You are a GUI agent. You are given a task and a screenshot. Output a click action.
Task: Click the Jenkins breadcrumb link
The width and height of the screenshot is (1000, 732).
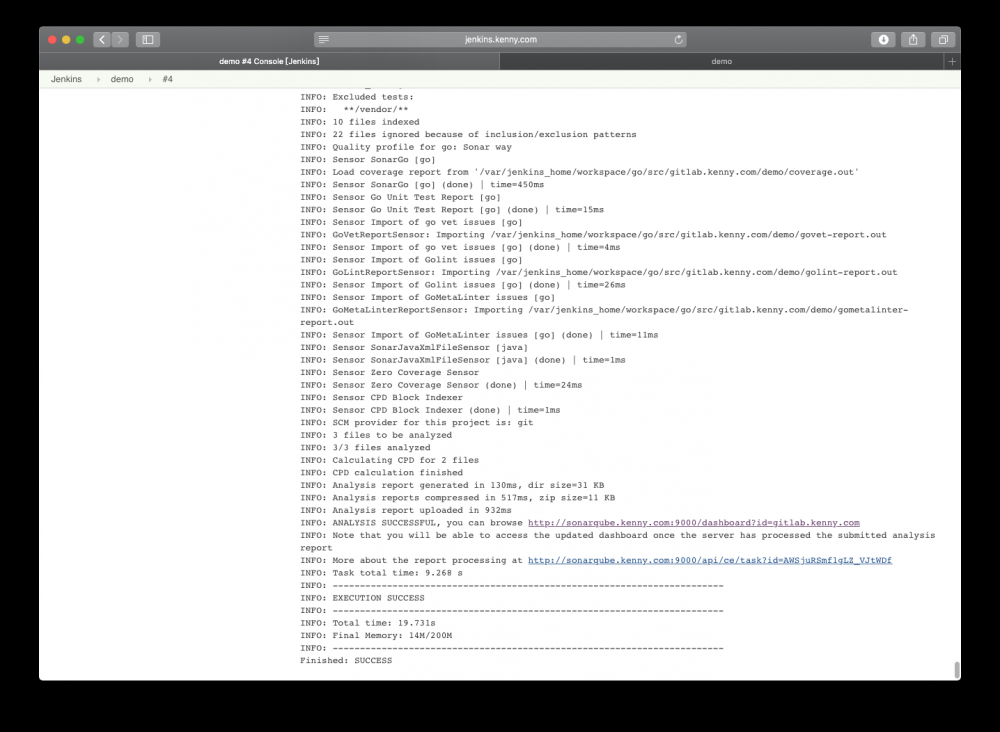pyautogui.click(x=65, y=79)
